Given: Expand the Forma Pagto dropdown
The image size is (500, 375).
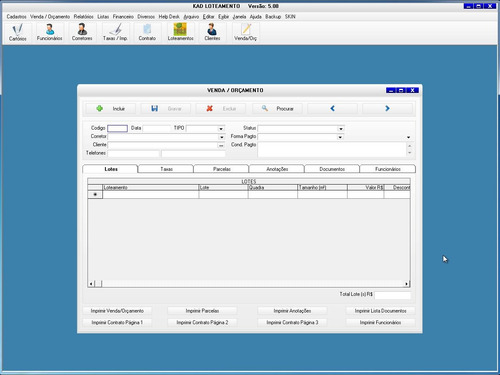Looking at the screenshot, I should [340, 137].
